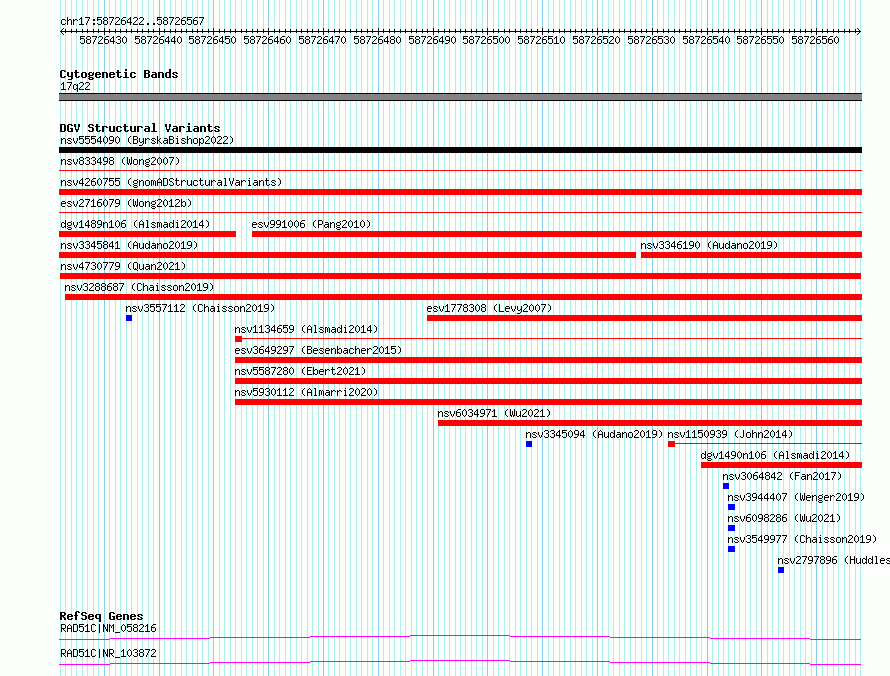Select the 17q22 band label
Screen dimensions: 890x676
75,86
